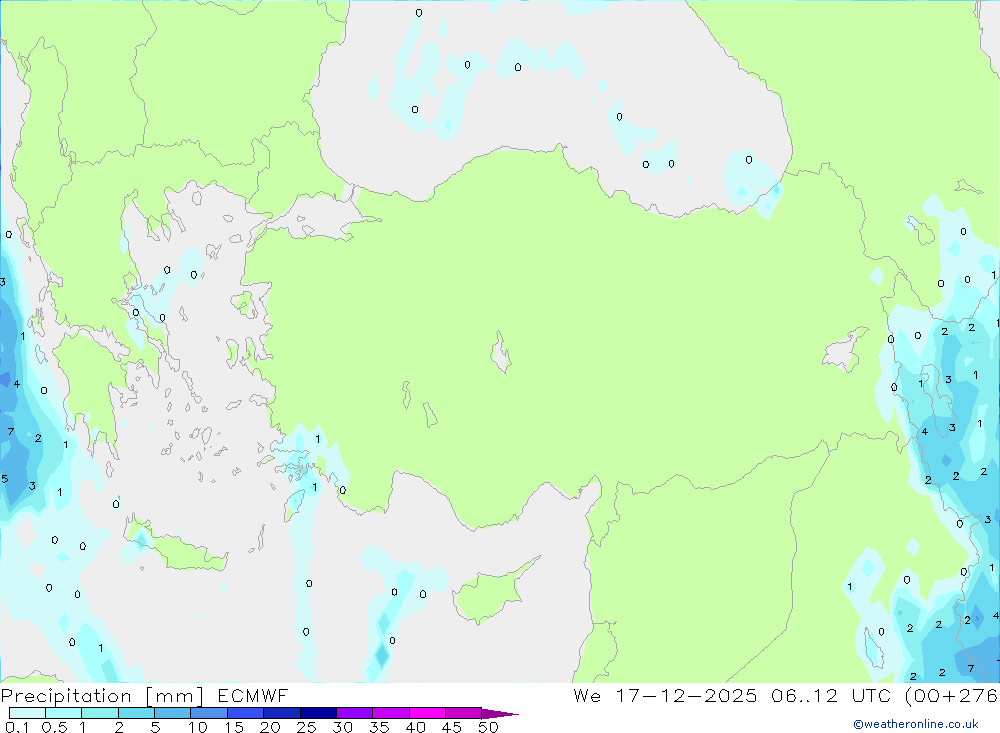This screenshot has height=733, width=1000.
Task: Click the 'We 17-12-2025' date text
Action: tap(665, 695)
